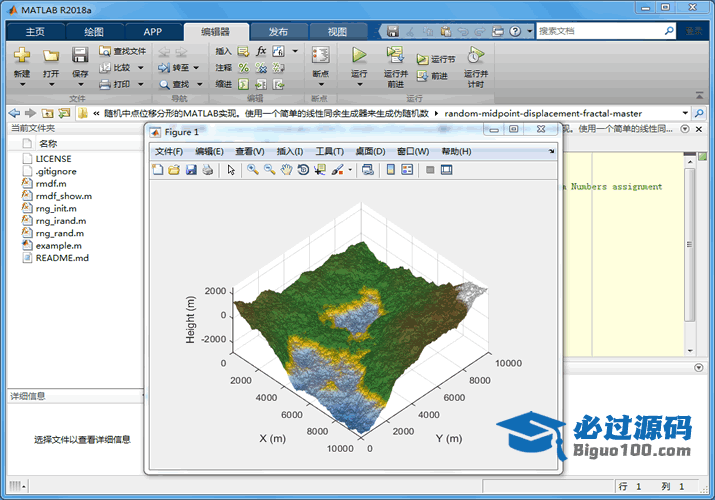Open the dropdown arrow under 打开

click(51, 84)
